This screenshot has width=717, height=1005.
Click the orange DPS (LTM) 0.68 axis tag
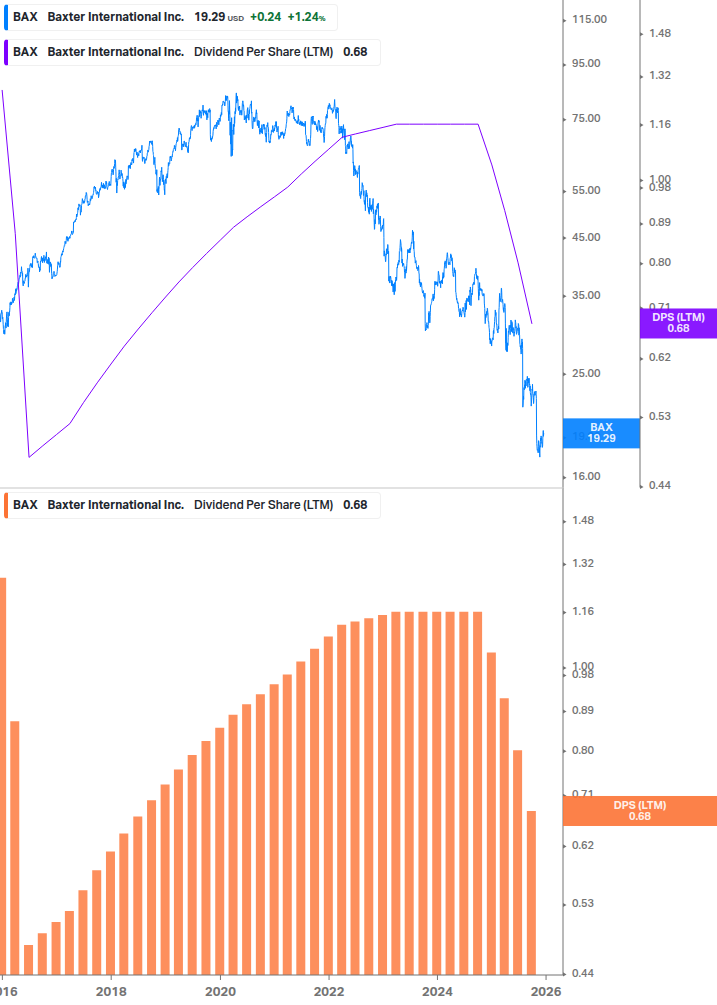(639, 811)
